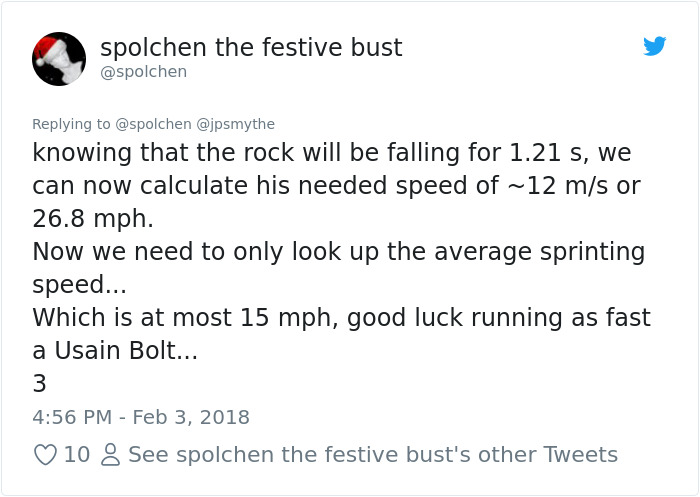Screen dimensions: 700x497
Task: Open @spolchen mention in the Replying to line
Action: [153, 124]
